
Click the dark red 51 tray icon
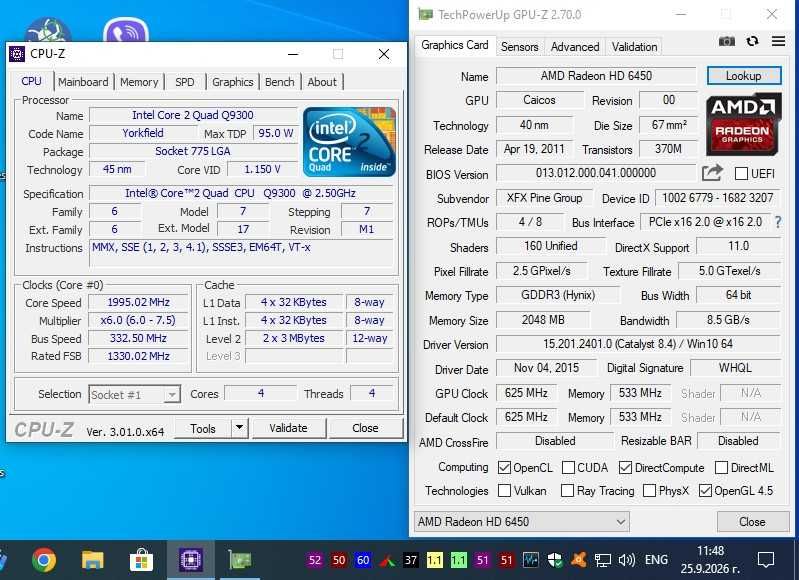pyautogui.click(x=507, y=561)
